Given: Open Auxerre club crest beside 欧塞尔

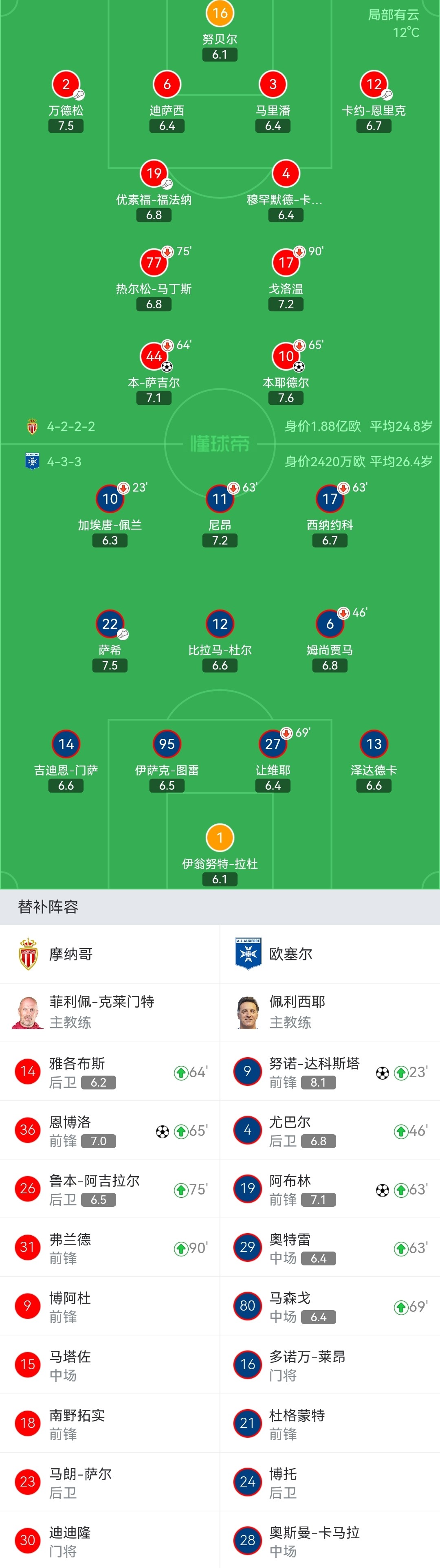Looking at the screenshot, I should pos(248,954).
